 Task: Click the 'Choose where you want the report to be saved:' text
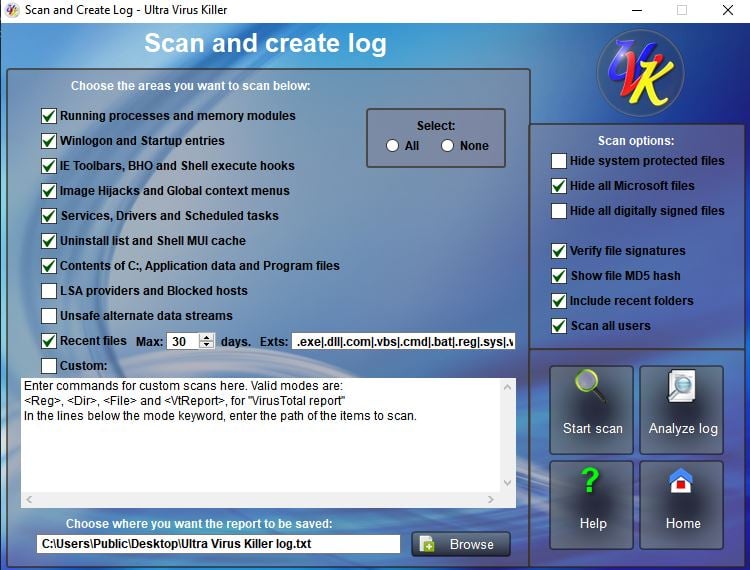coord(199,524)
